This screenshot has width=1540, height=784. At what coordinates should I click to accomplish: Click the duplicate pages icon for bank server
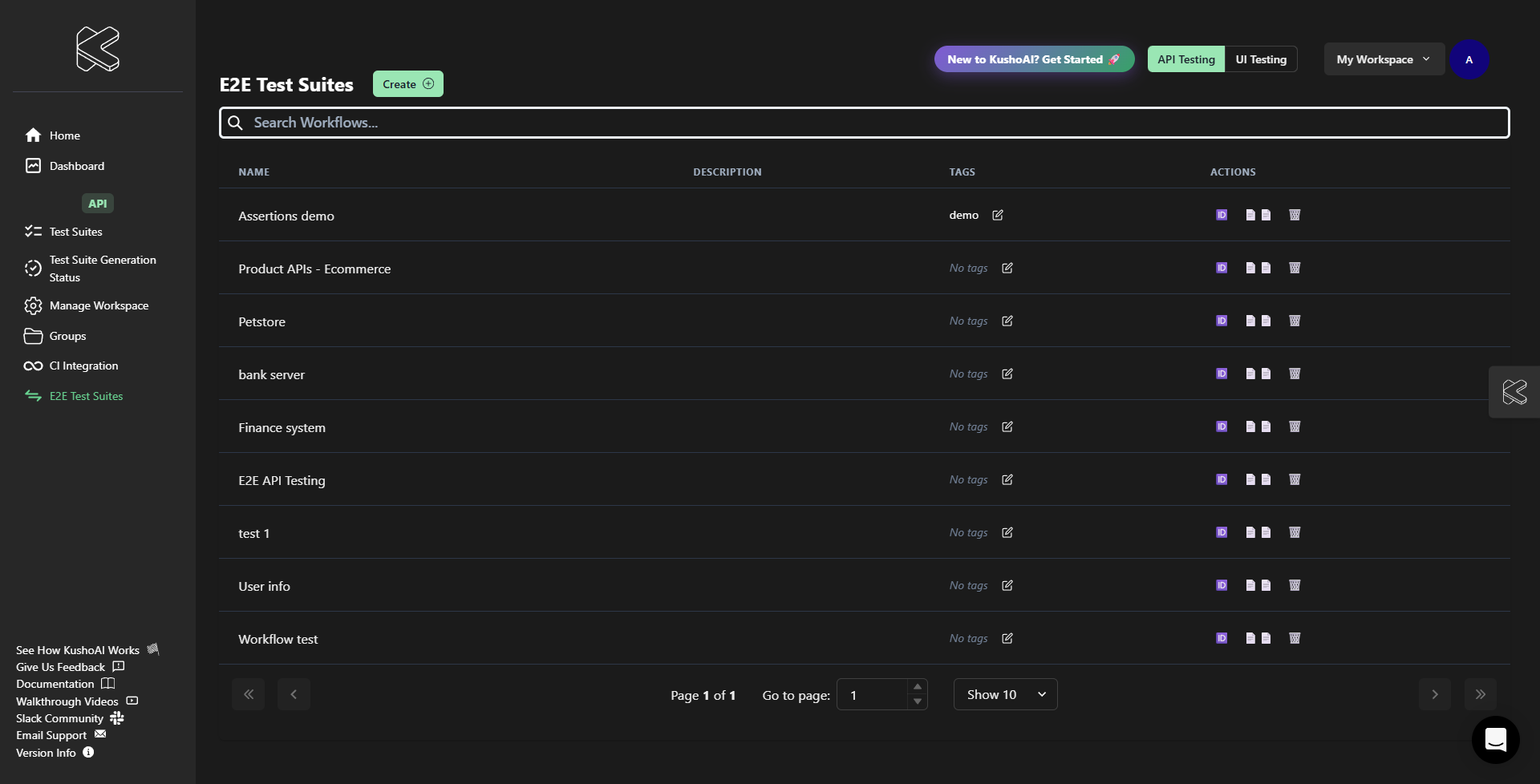(1258, 374)
